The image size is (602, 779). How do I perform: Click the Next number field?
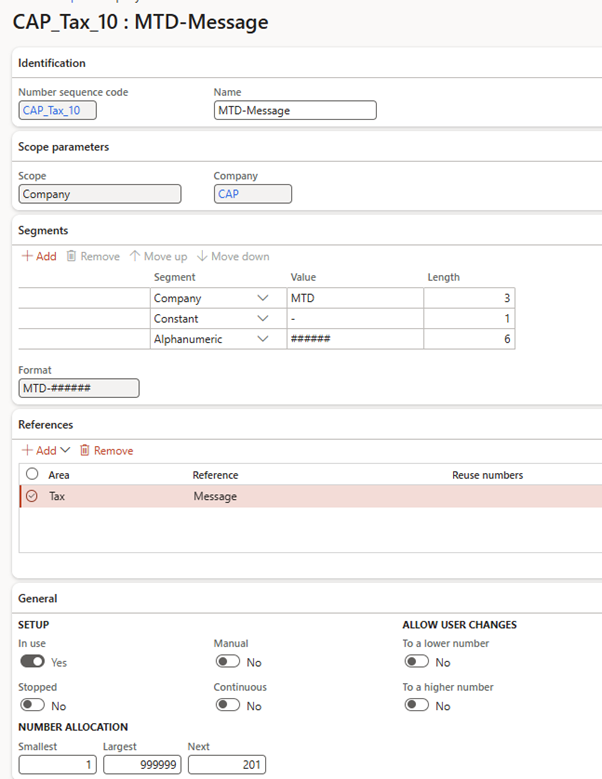(x=227, y=764)
